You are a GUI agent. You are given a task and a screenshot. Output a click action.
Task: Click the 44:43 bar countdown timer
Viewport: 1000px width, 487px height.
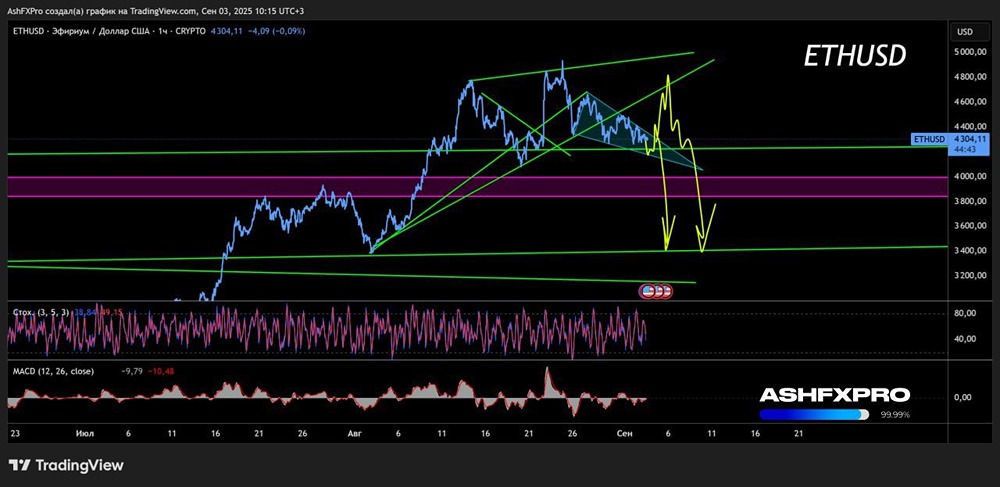pos(964,149)
